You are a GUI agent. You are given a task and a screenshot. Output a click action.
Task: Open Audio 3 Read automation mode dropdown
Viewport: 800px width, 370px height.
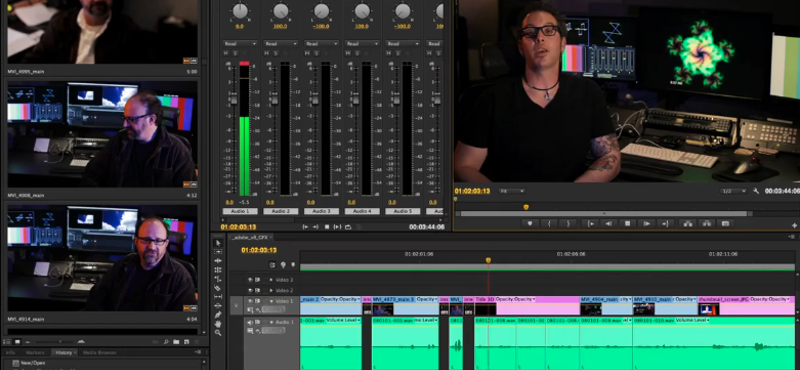(x=321, y=43)
